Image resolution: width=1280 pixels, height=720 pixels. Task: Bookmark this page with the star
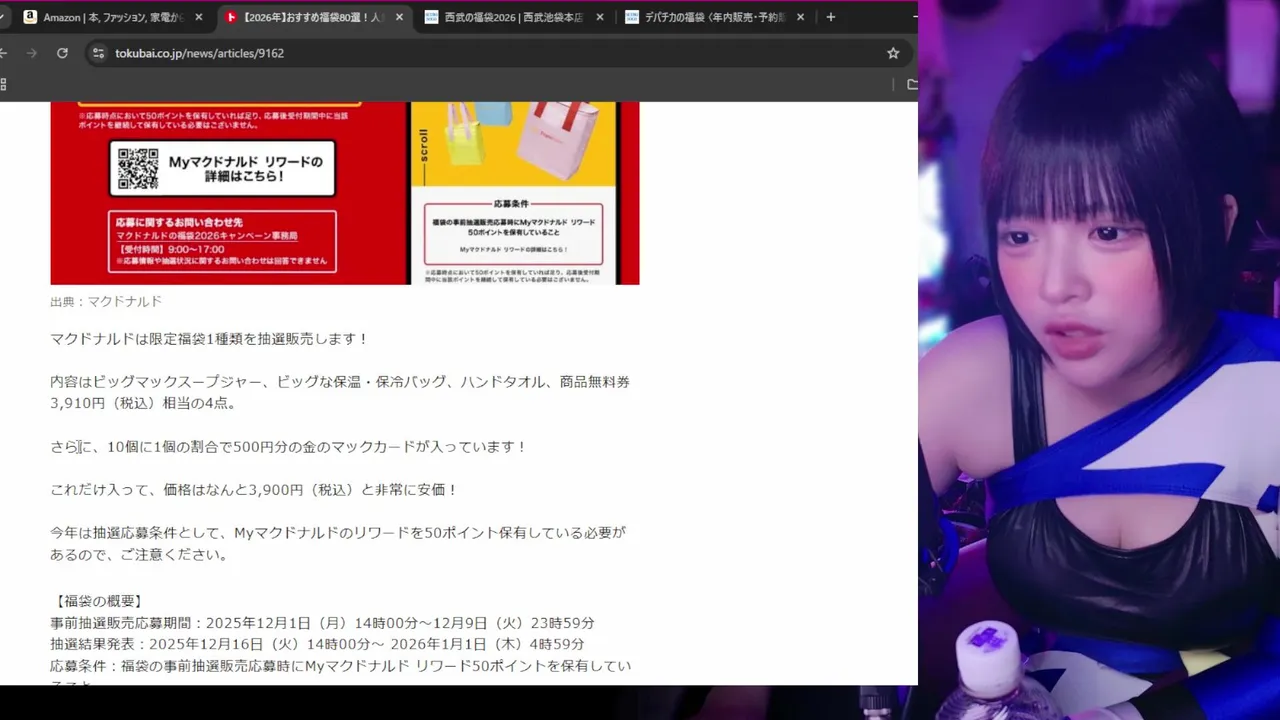[893, 53]
